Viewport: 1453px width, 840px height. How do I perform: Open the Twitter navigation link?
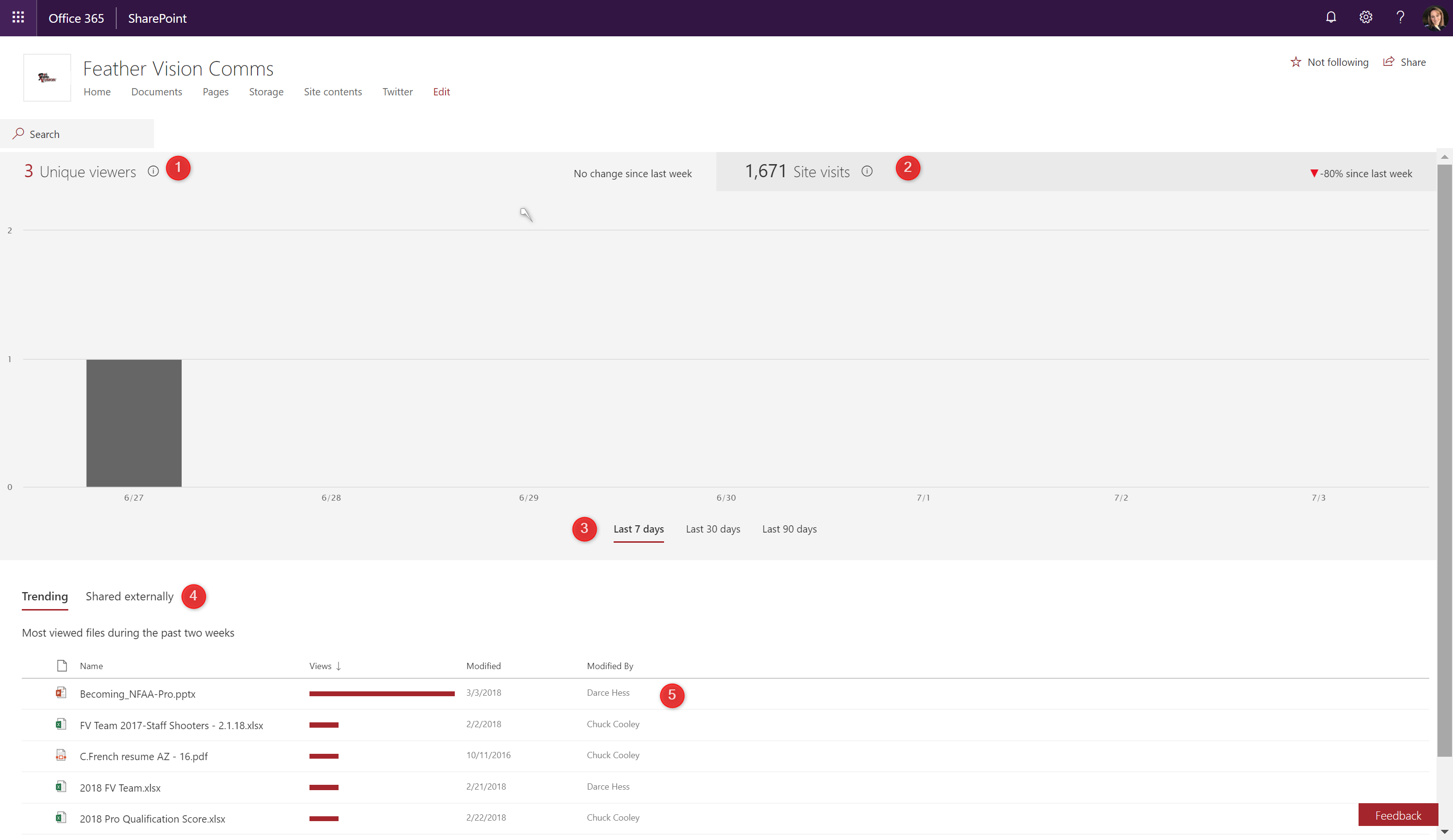click(397, 92)
